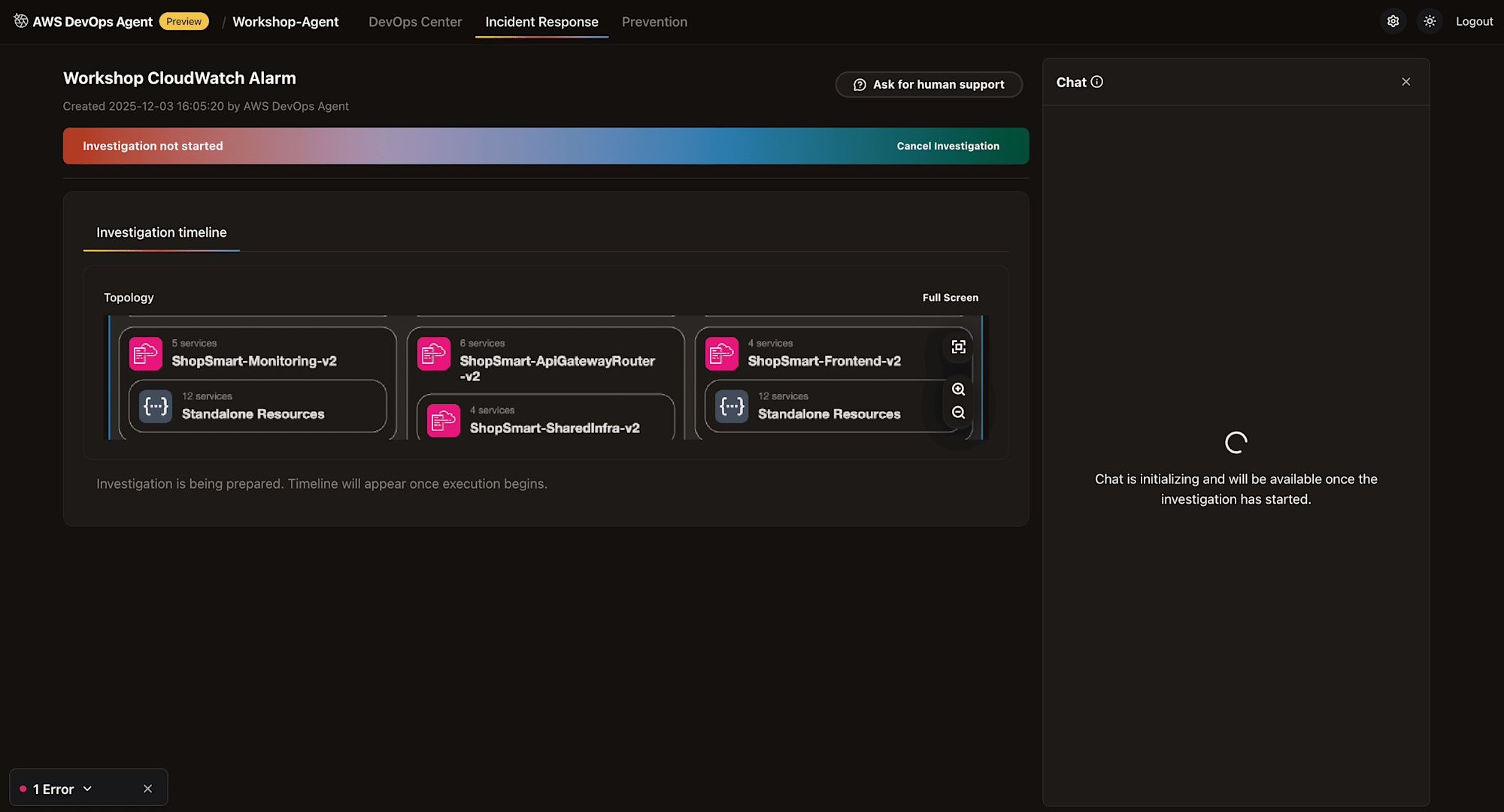The image size is (1504, 812).
Task: Click Cancel Investigation
Action: click(948, 146)
